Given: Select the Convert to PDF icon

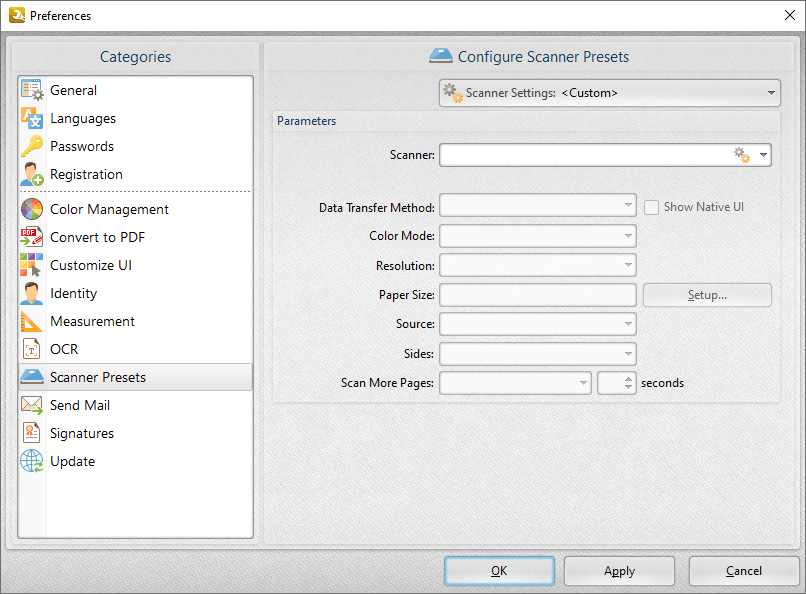Looking at the screenshot, I should tap(32, 237).
